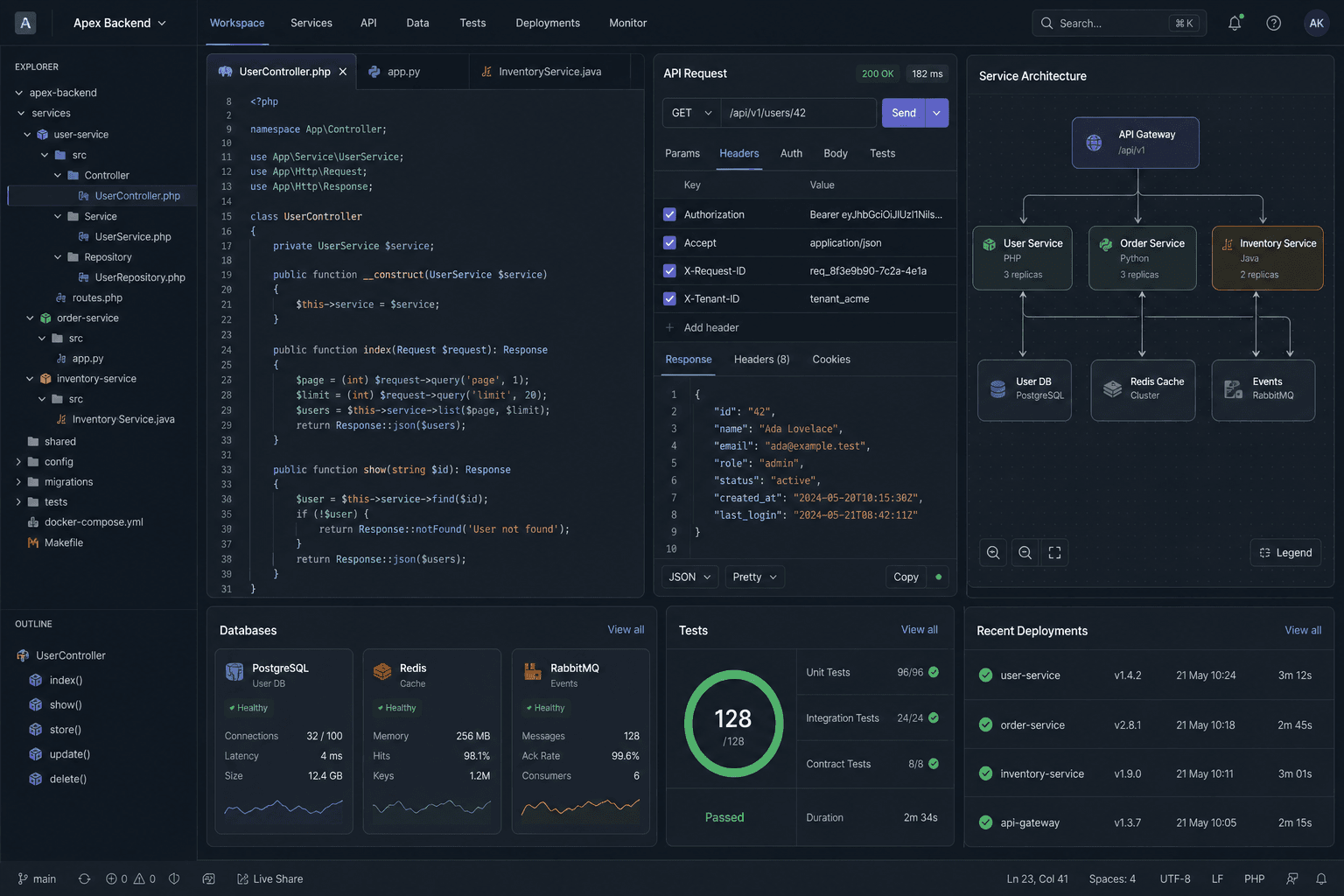Select the Body tab in API Request

(836, 153)
